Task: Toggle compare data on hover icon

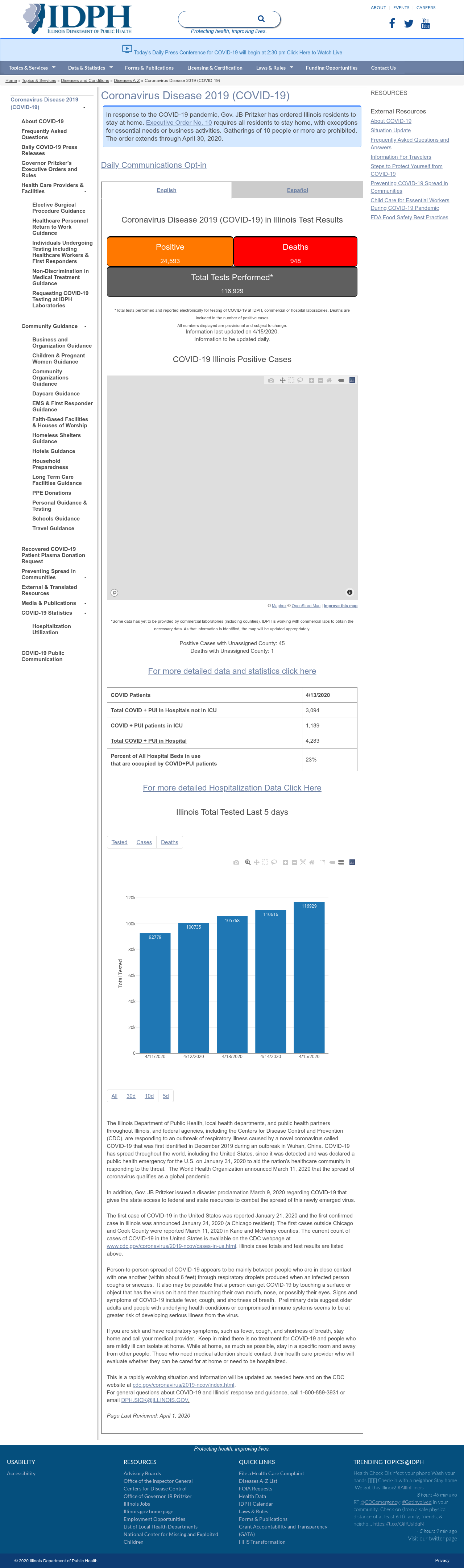Action: click(x=341, y=862)
